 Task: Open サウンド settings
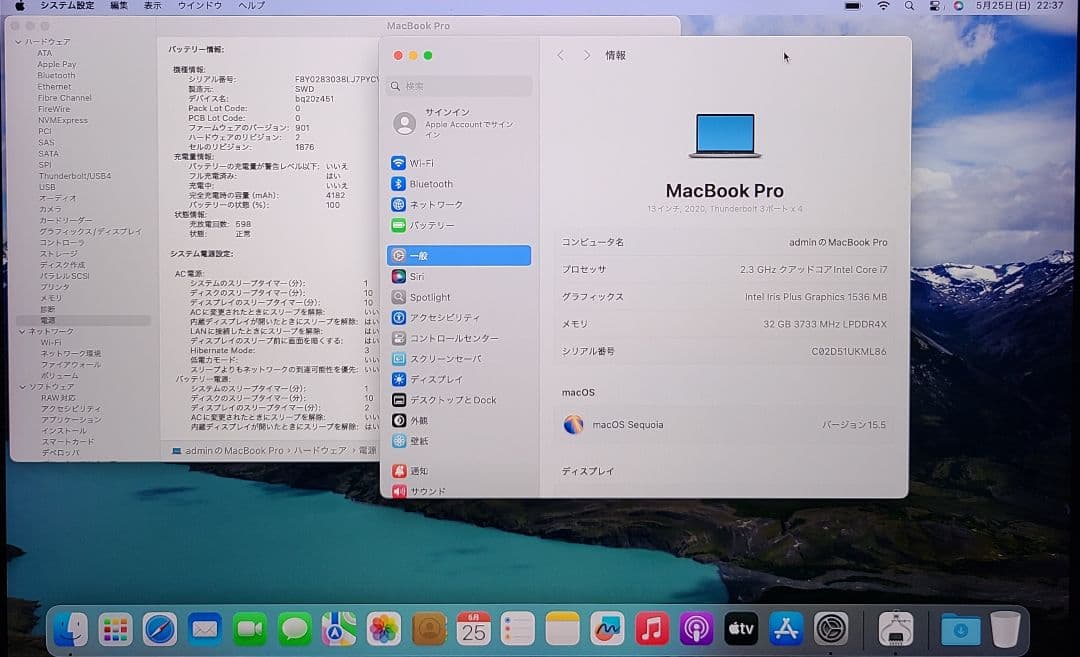459,491
